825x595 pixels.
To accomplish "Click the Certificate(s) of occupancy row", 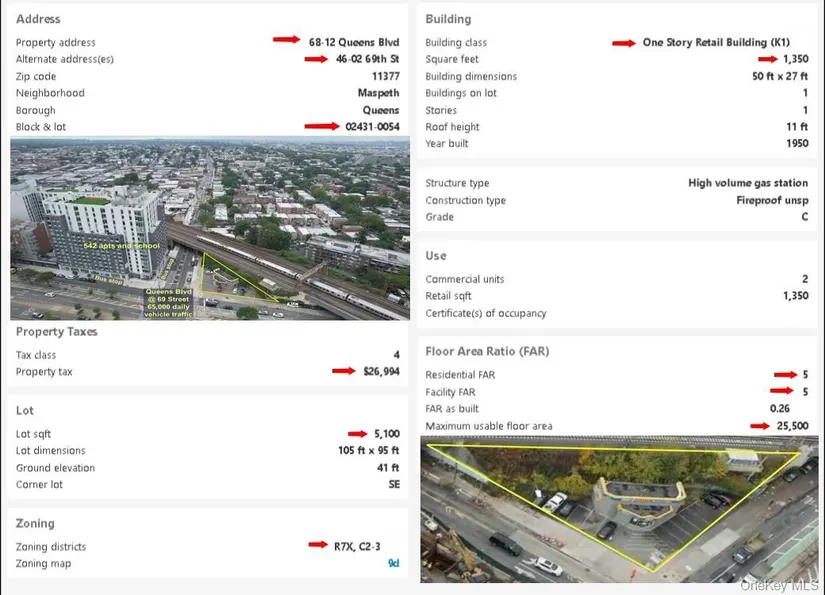I will tap(486, 313).
